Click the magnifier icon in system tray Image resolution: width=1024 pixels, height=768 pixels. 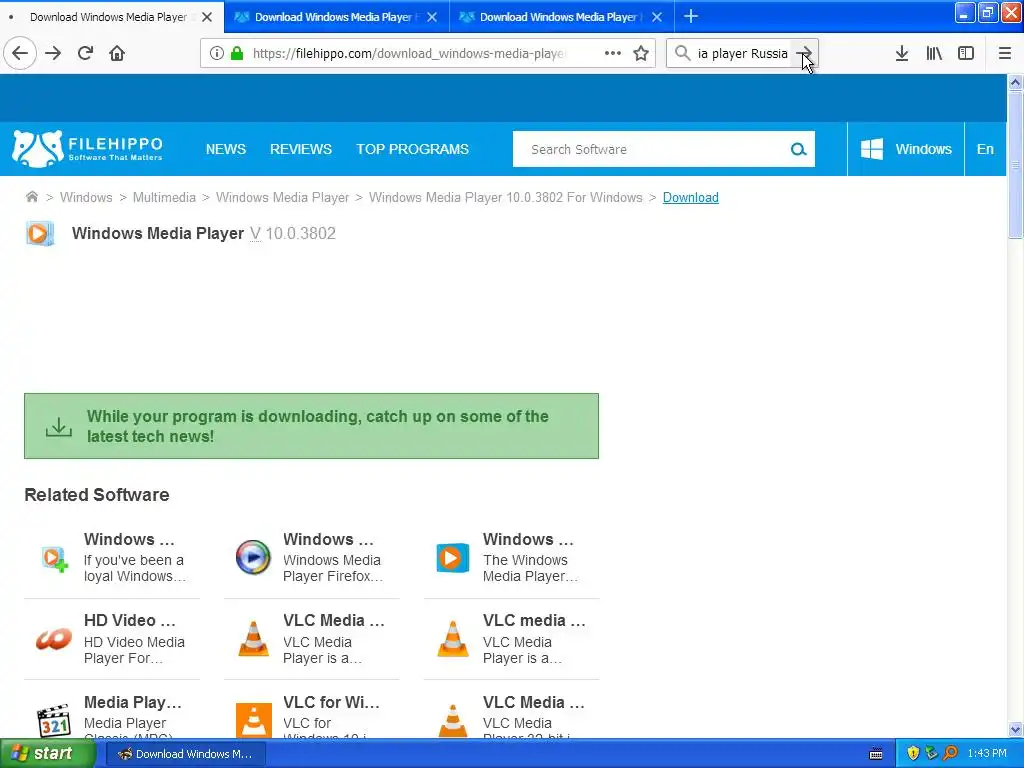951,753
